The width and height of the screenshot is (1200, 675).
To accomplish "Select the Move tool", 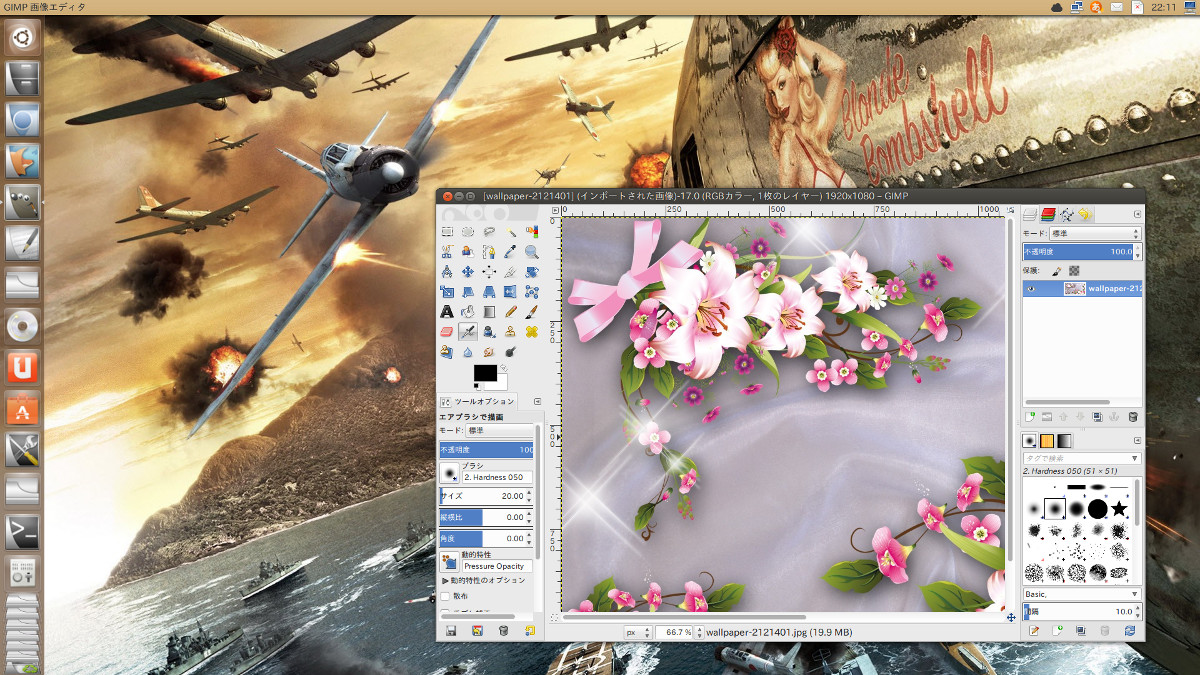I will pos(468,271).
